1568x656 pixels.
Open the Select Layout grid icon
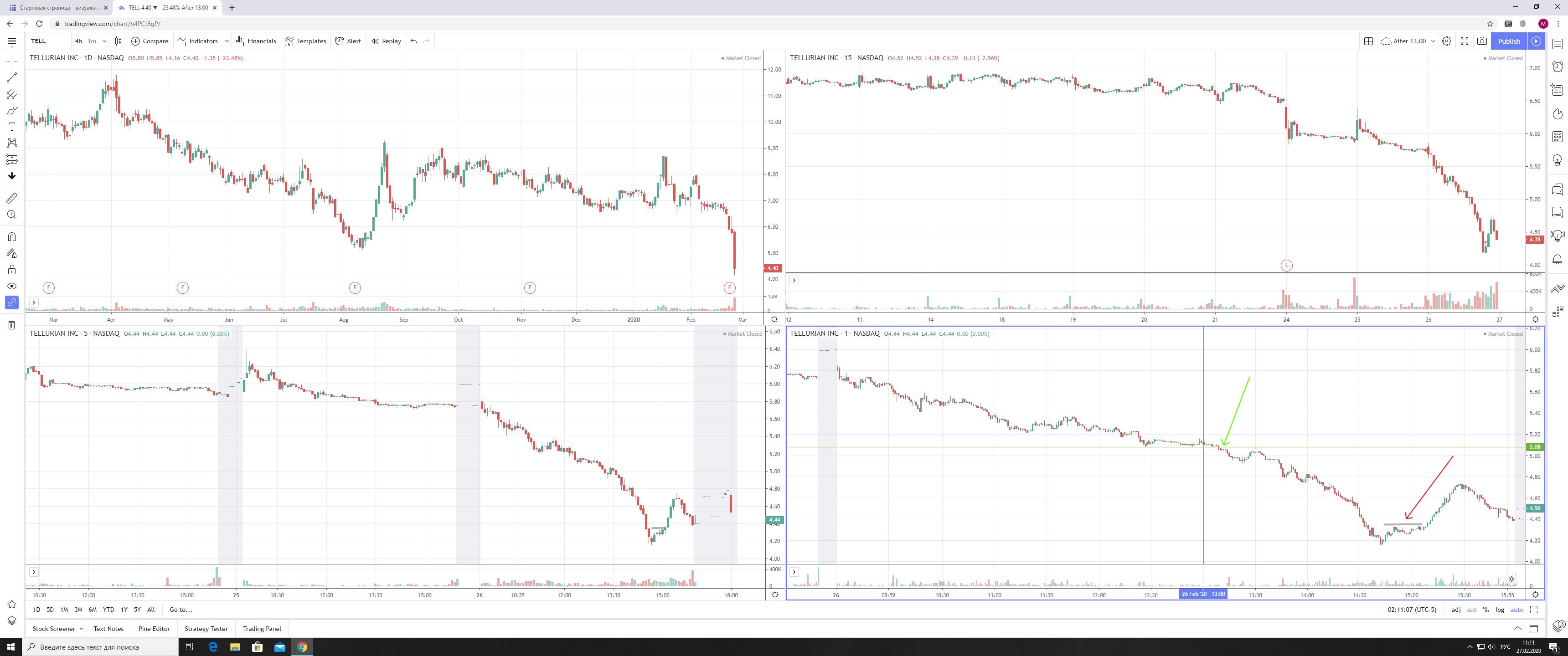click(1368, 41)
